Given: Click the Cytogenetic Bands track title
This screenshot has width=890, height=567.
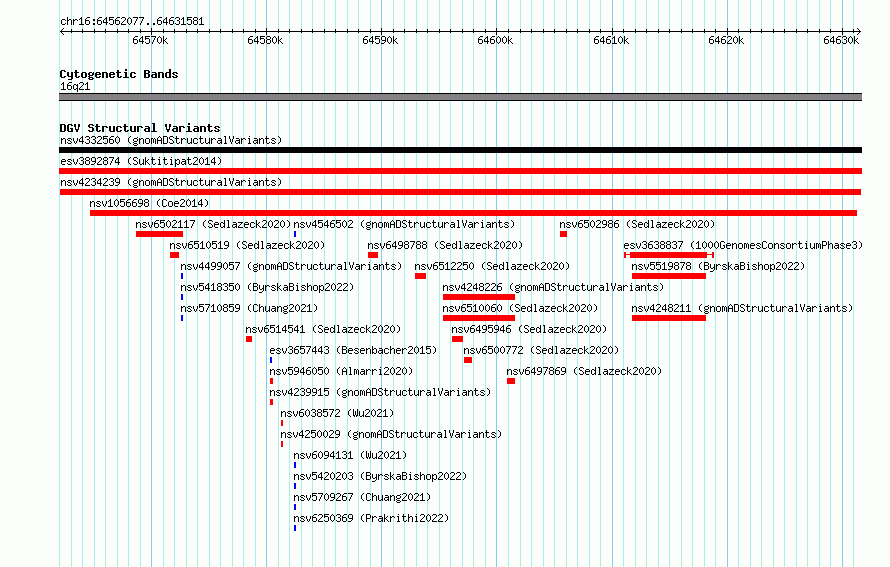Looking at the screenshot, I should (119, 74).
